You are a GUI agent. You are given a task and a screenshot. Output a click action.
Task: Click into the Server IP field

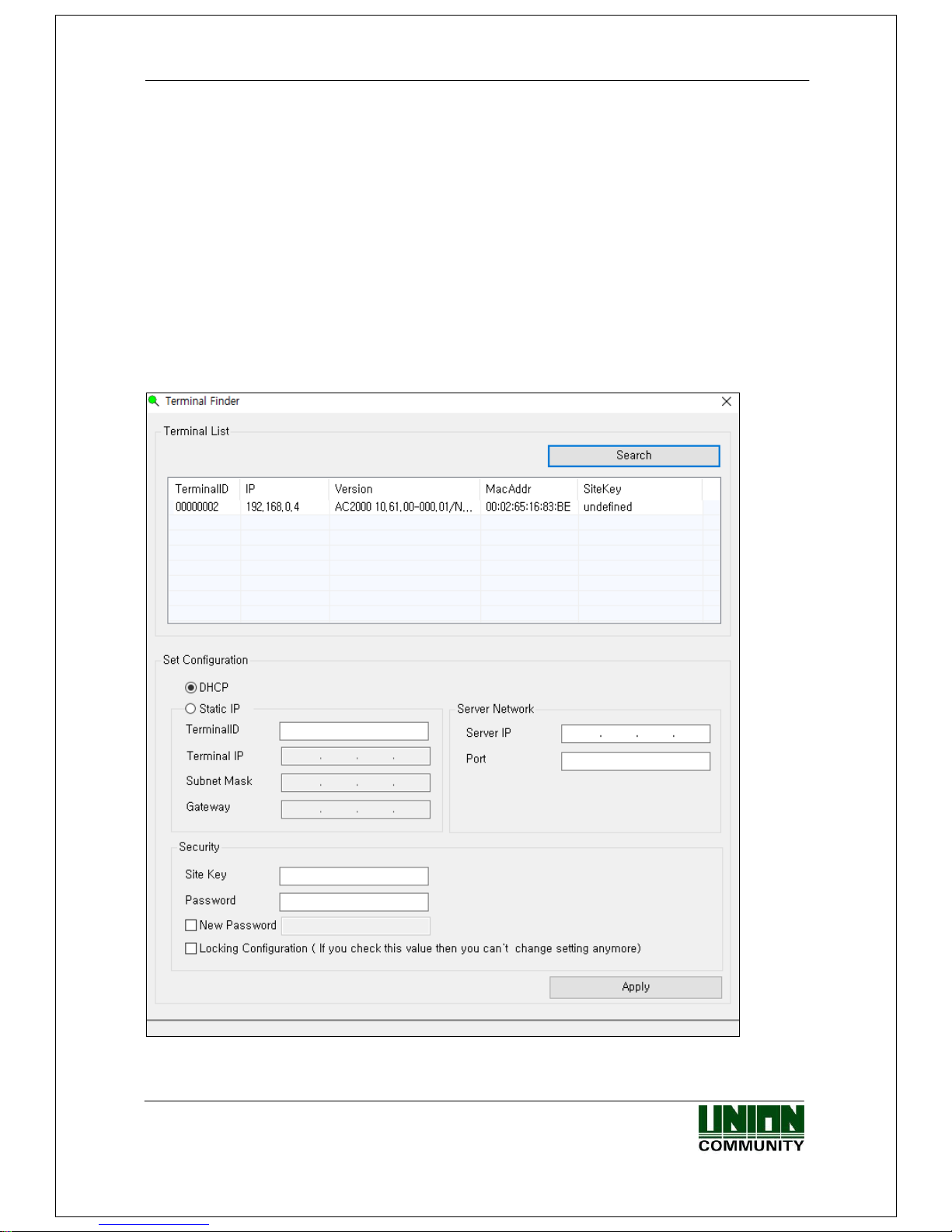coord(635,735)
